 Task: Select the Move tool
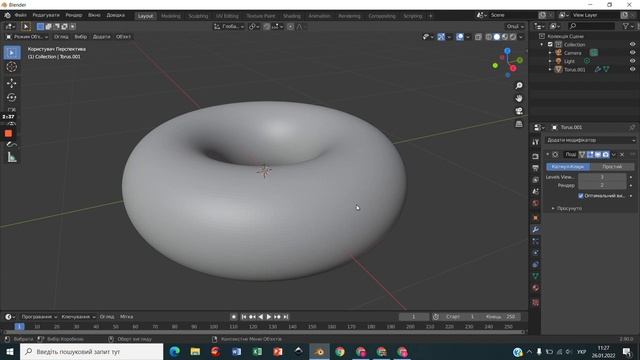click(x=11, y=83)
